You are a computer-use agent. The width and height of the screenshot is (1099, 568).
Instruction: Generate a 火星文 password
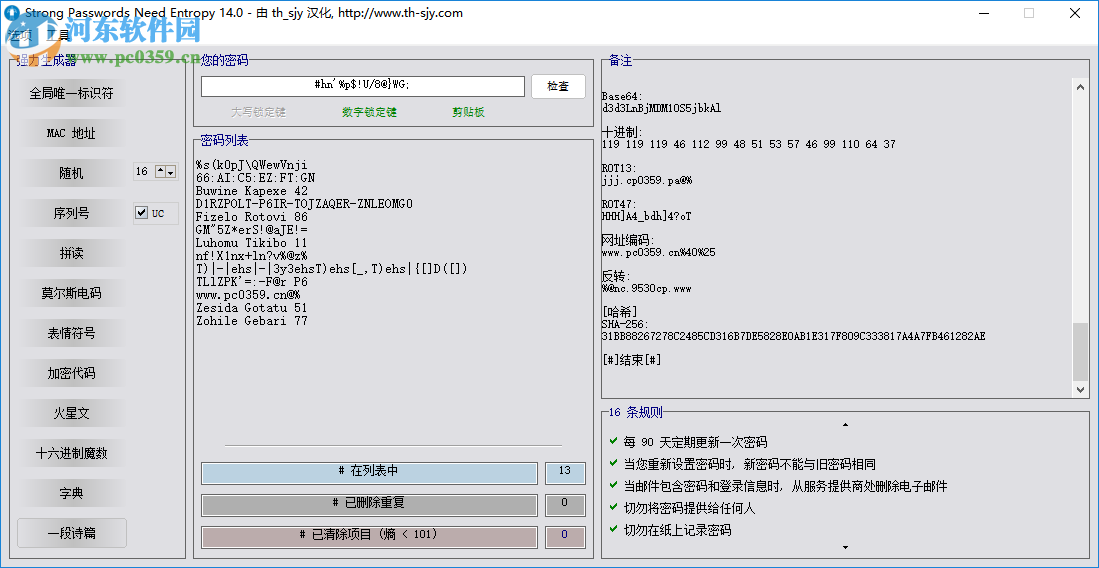click(x=71, y=413)
